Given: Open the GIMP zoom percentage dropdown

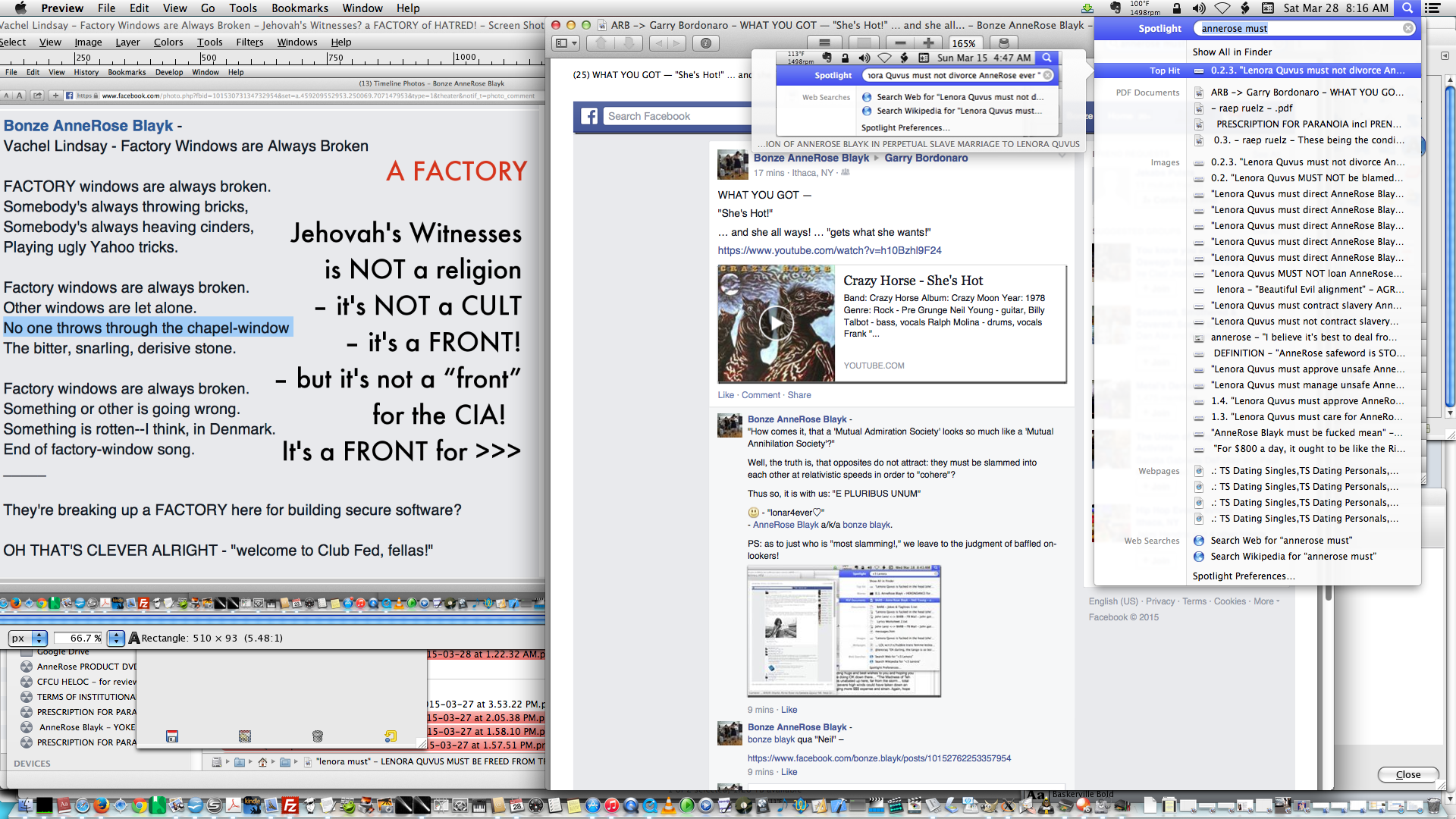Looking at the screenshot, I should tap(116, 639).
